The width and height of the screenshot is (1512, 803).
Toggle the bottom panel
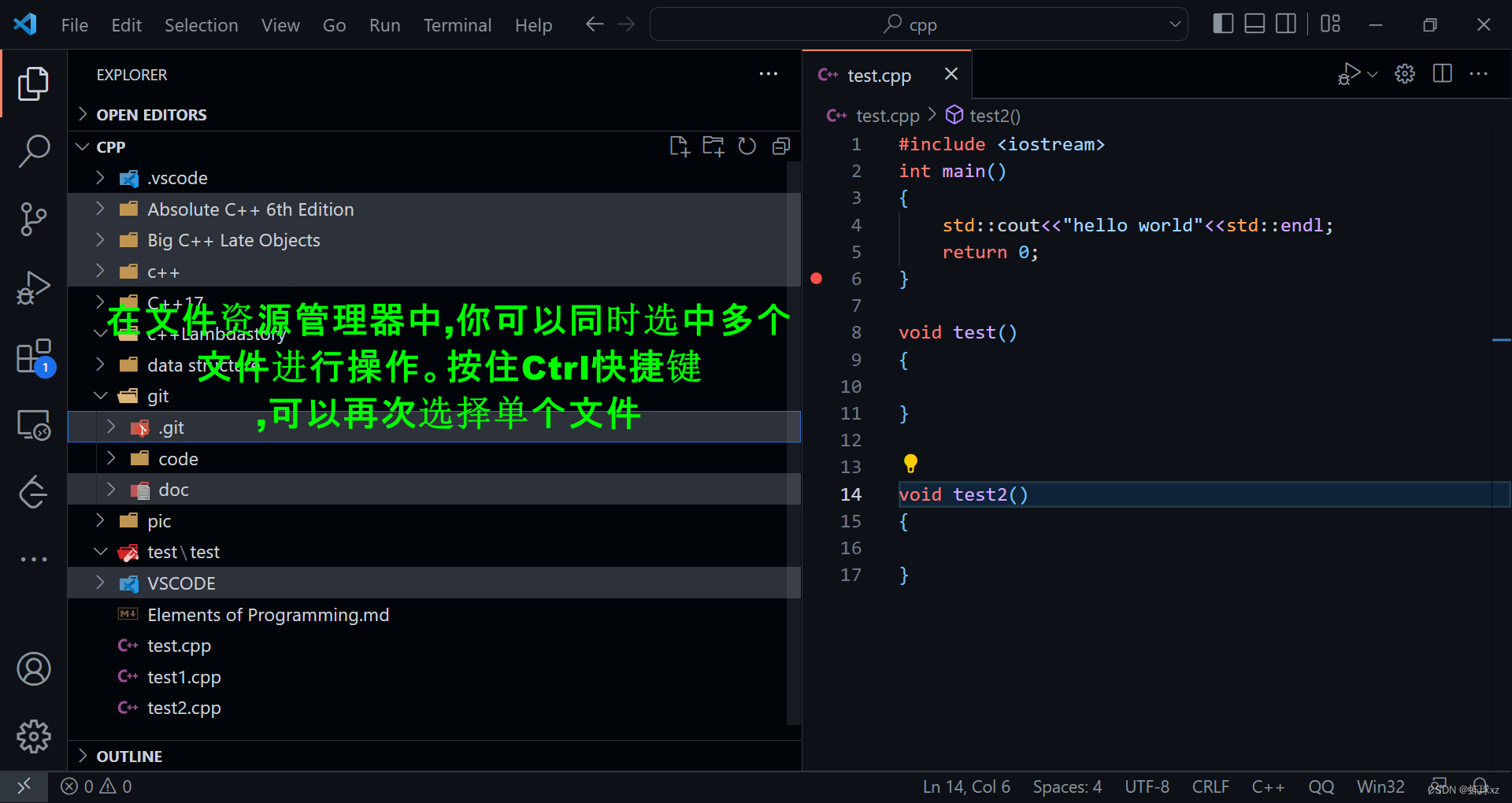pyautogui.click(x=1254, y=24)
